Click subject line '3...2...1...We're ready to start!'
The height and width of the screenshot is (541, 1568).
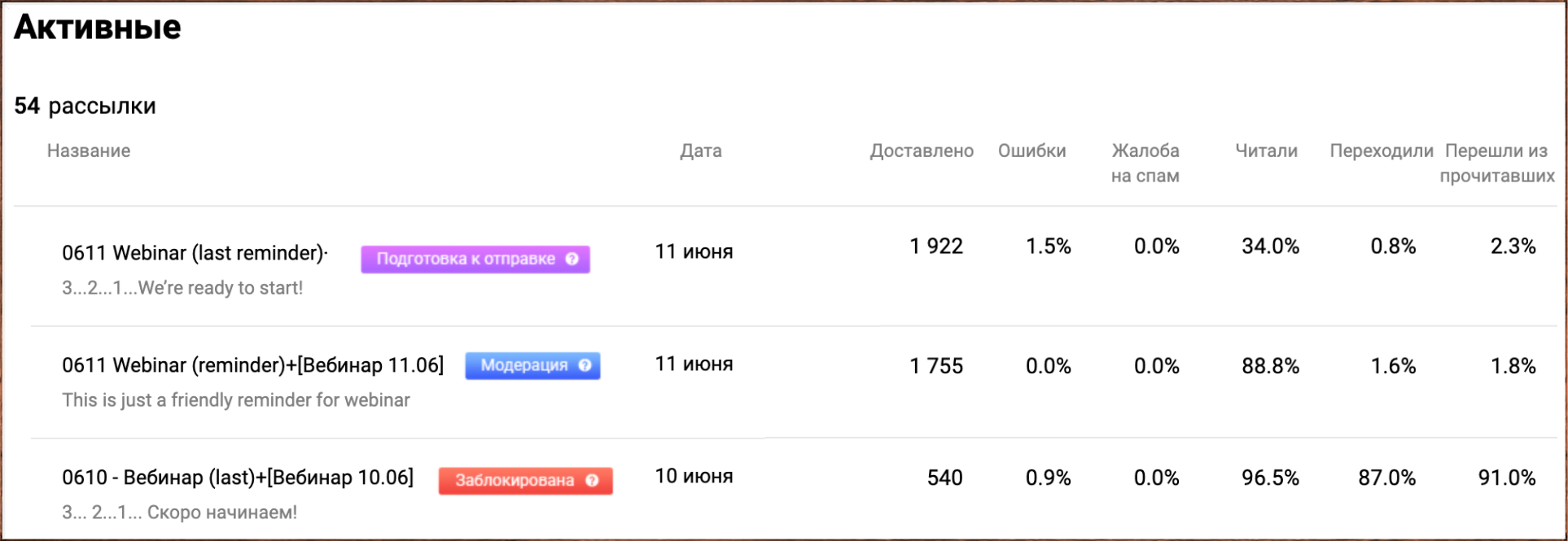click(182, 288)
